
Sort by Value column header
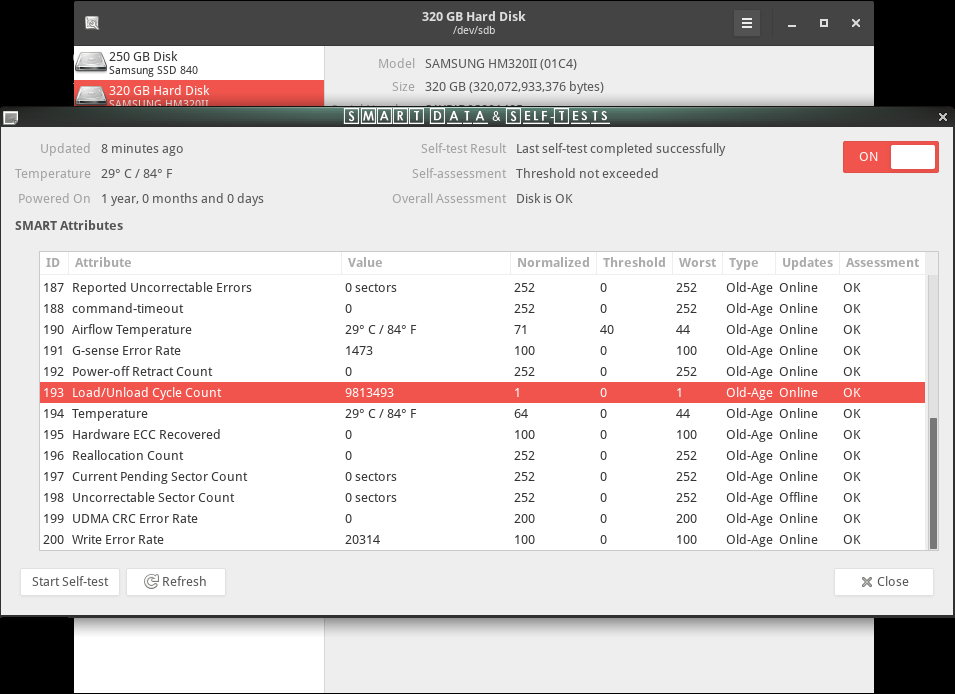pyautogui.click(x=426, y=263)
